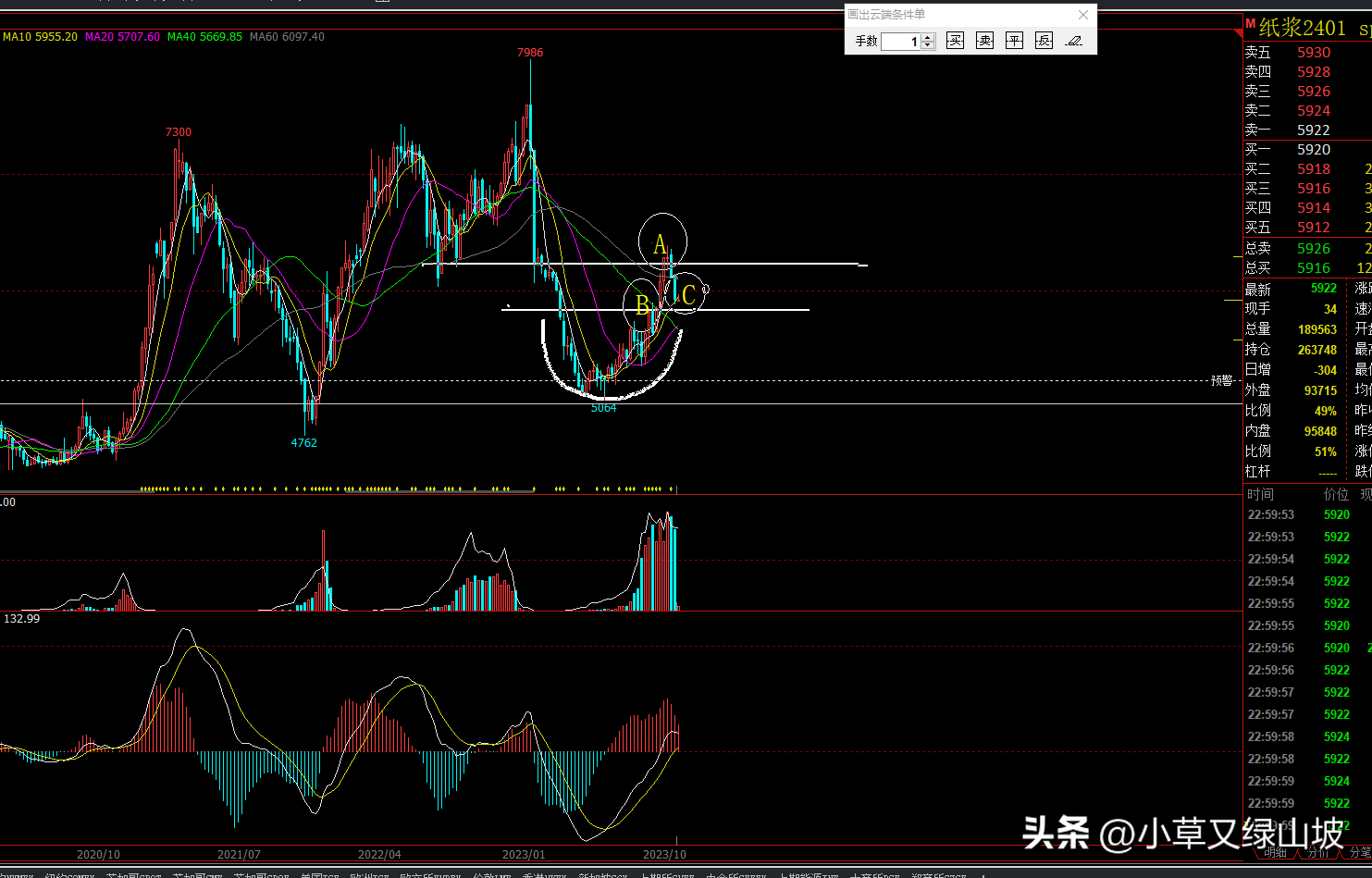Click the 预警 alert line label
The image size is (1372, 878).
click(x=1222, y=380)
